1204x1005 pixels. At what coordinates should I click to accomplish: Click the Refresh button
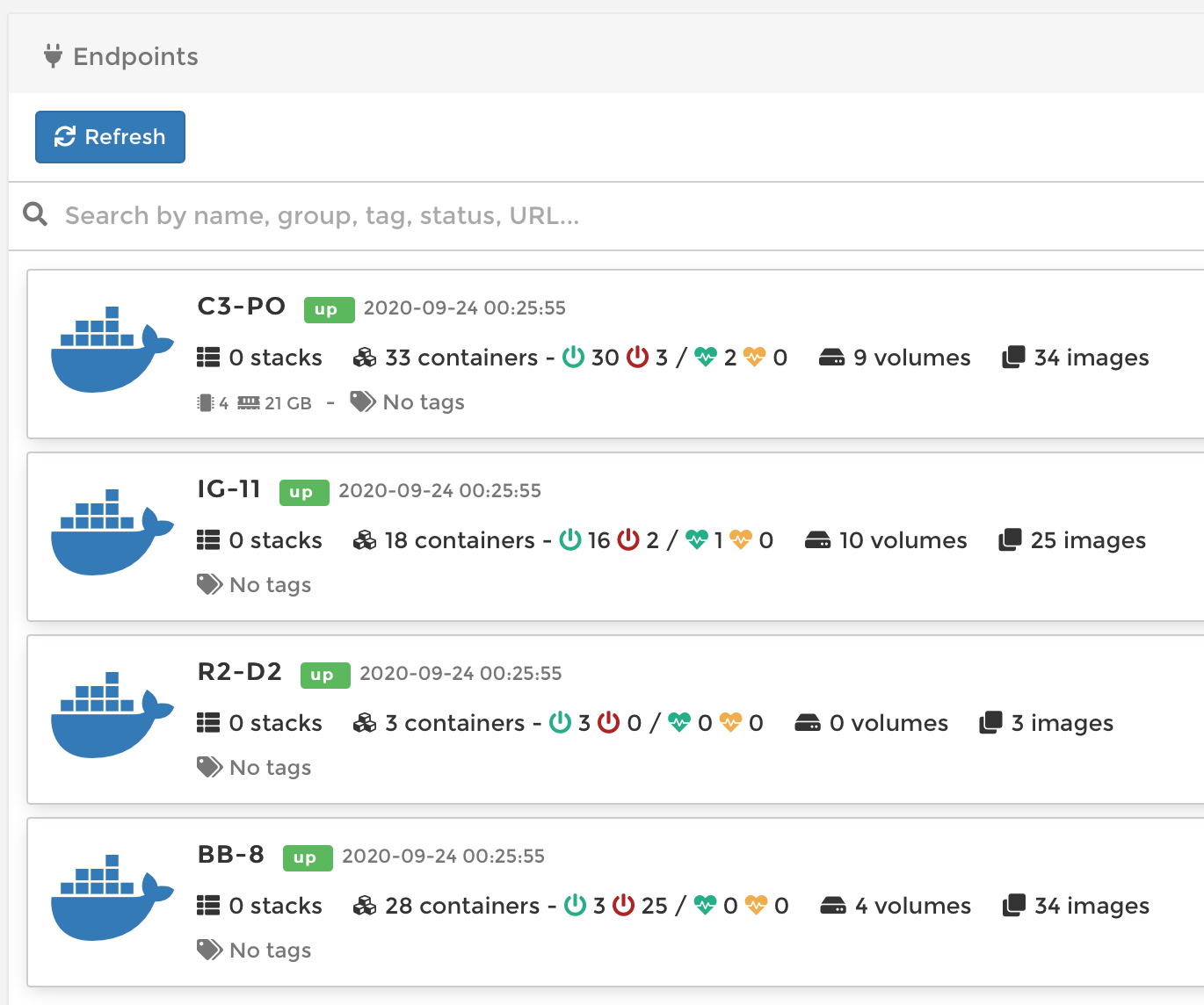point(110,137)
